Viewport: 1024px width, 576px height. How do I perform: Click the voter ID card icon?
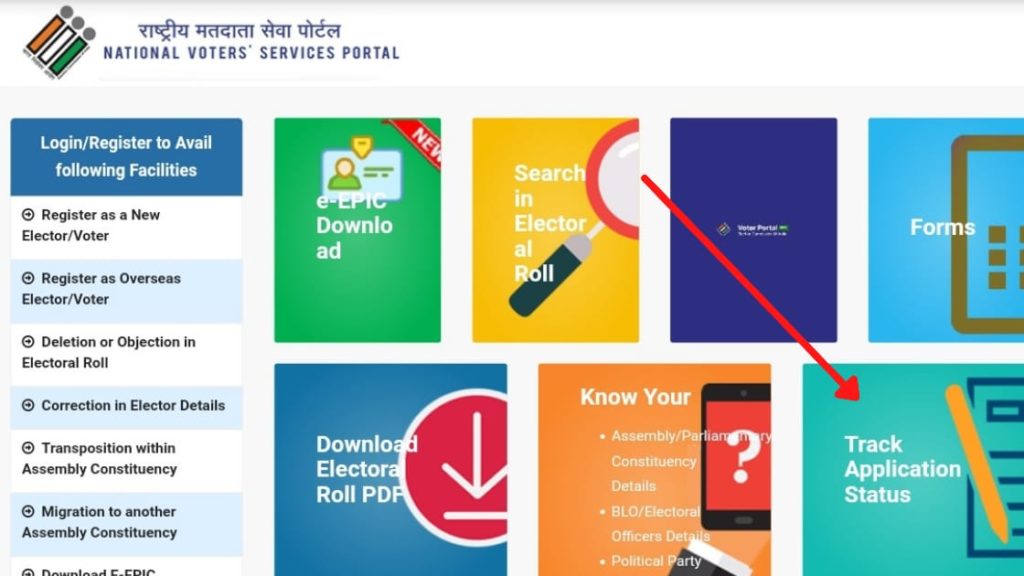point(360,168)
